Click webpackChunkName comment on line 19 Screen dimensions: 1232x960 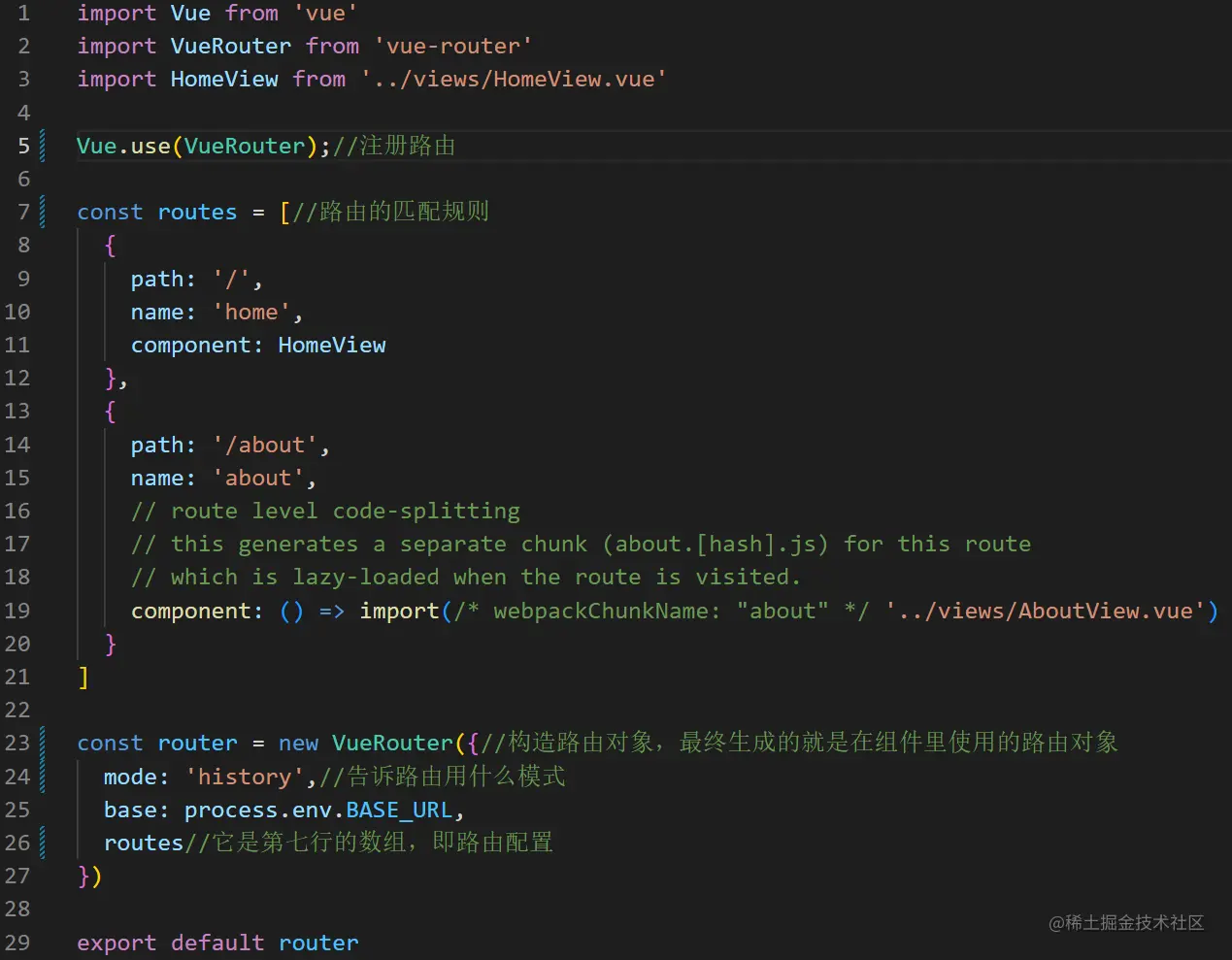tap(661, 612)
